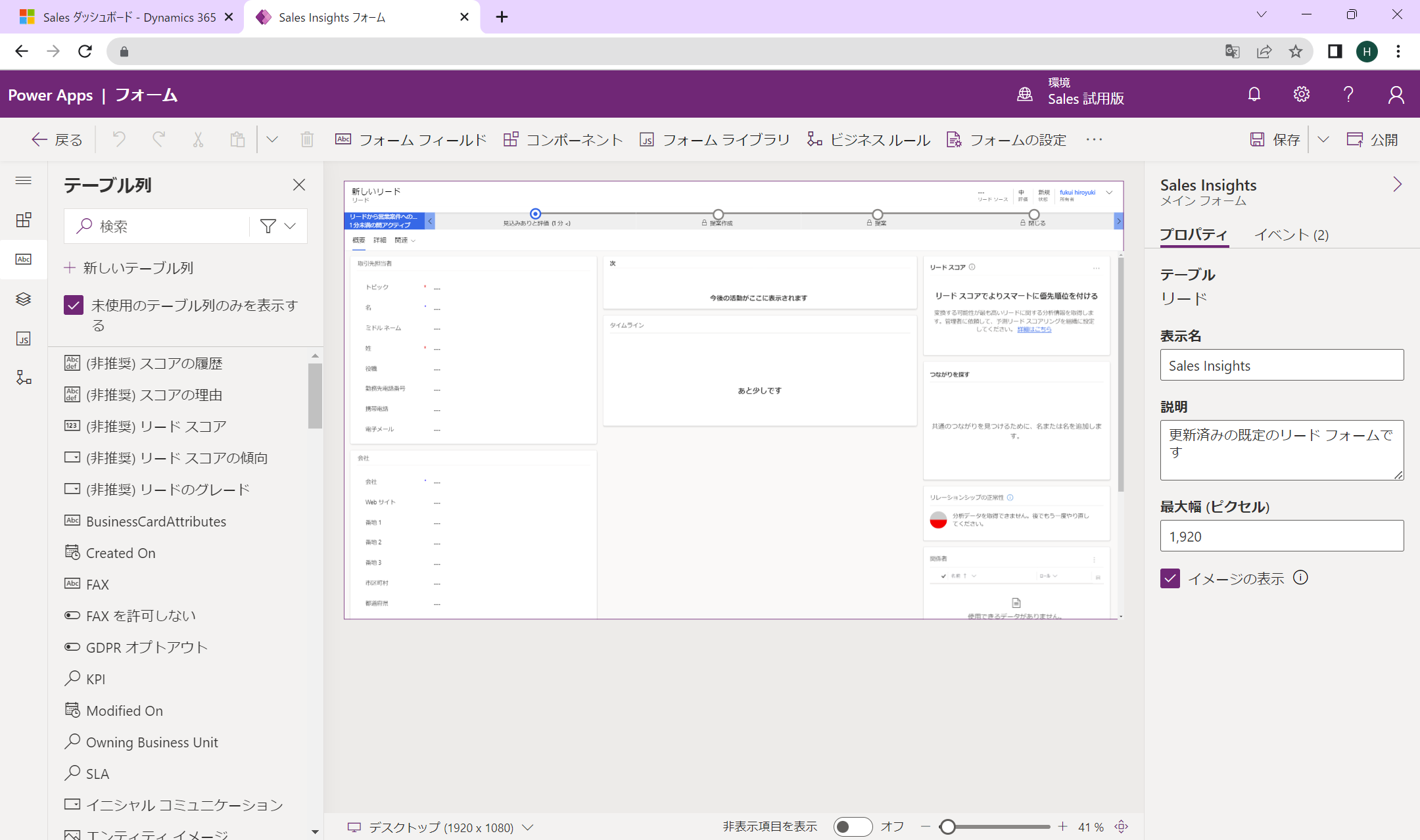Open the デスクトップ (1920 x 1080) size dropdown
This screenshot has height=840, width=1420.
(440, 828)
